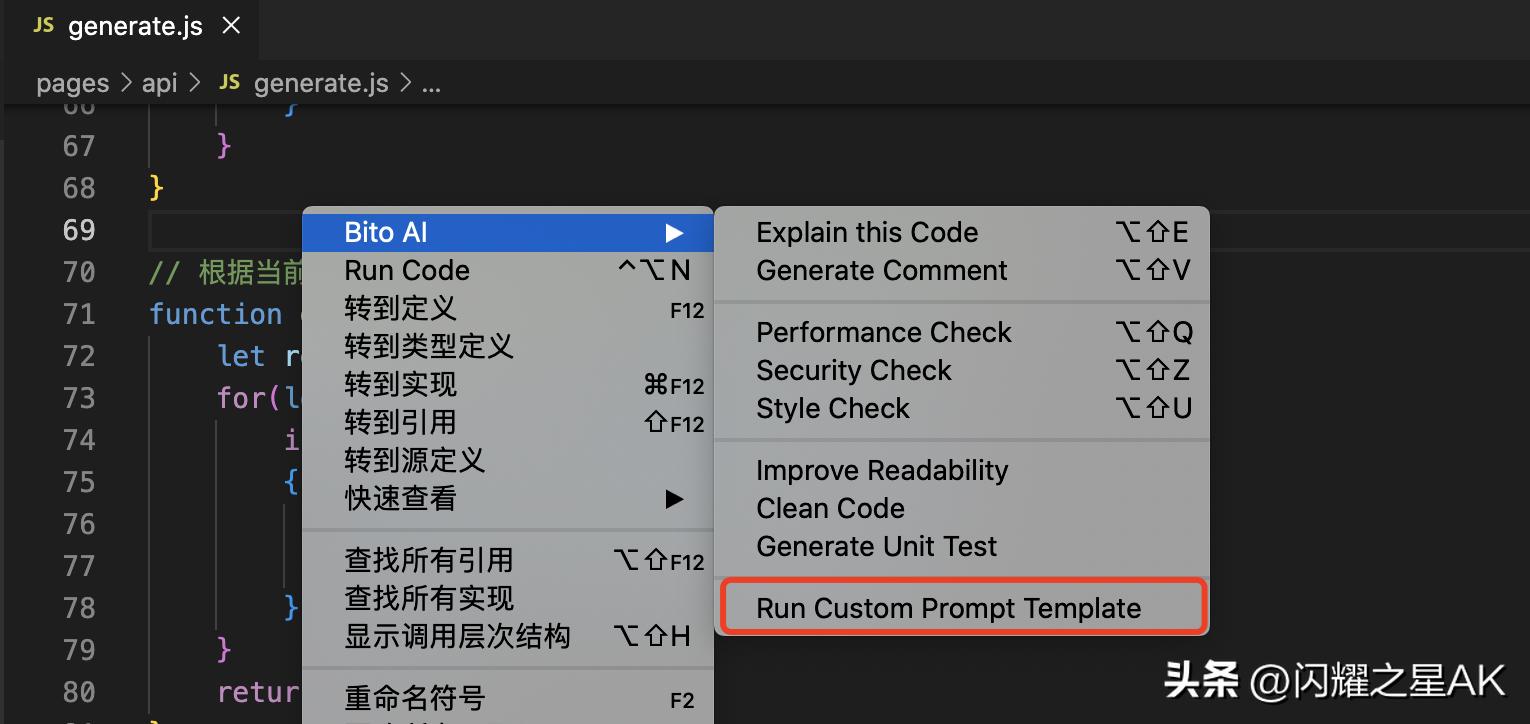Run Performance Check on code
Viewport: 1530px width, 724px height.
tap(962, 333)
